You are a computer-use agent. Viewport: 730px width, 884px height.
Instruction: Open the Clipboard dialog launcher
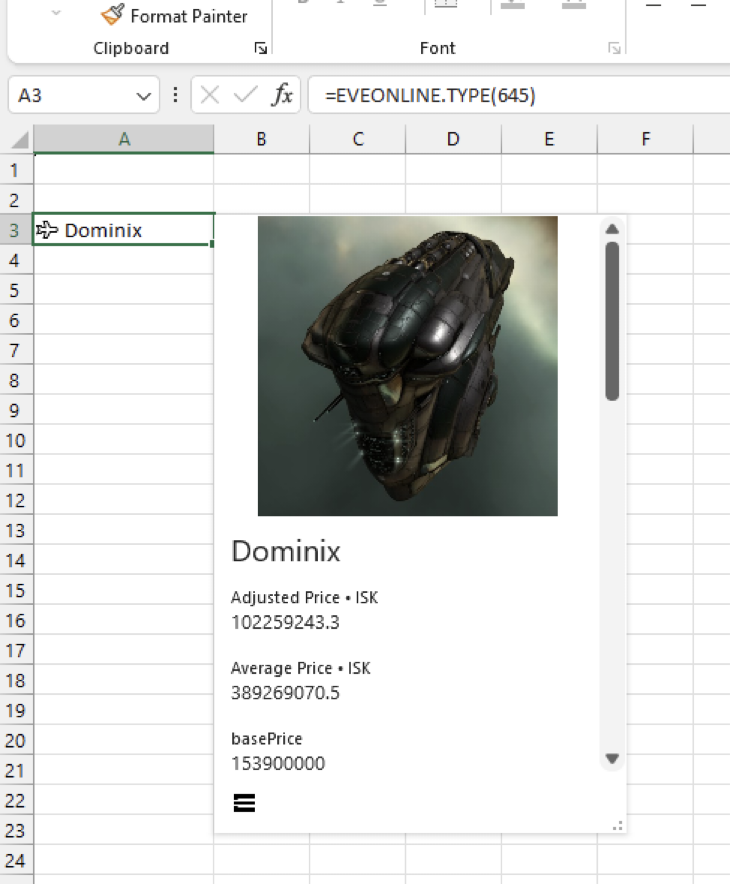[x=260, y=48]
